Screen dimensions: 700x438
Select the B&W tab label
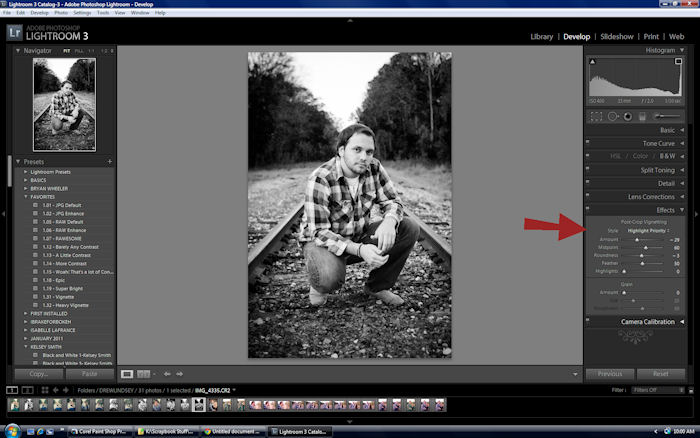(667, 156)
